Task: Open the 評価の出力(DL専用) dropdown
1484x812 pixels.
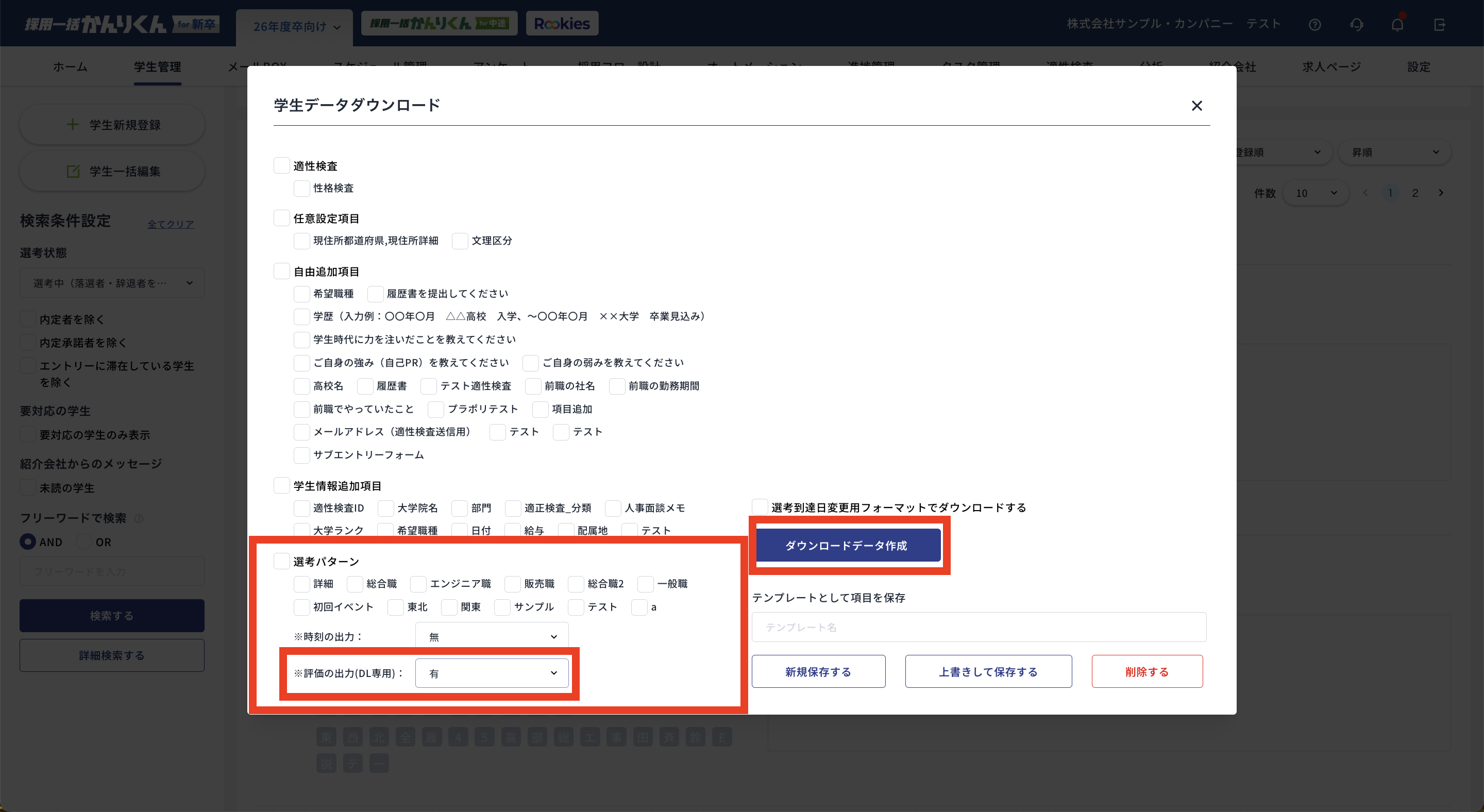Action: click(x=492, y=673)
